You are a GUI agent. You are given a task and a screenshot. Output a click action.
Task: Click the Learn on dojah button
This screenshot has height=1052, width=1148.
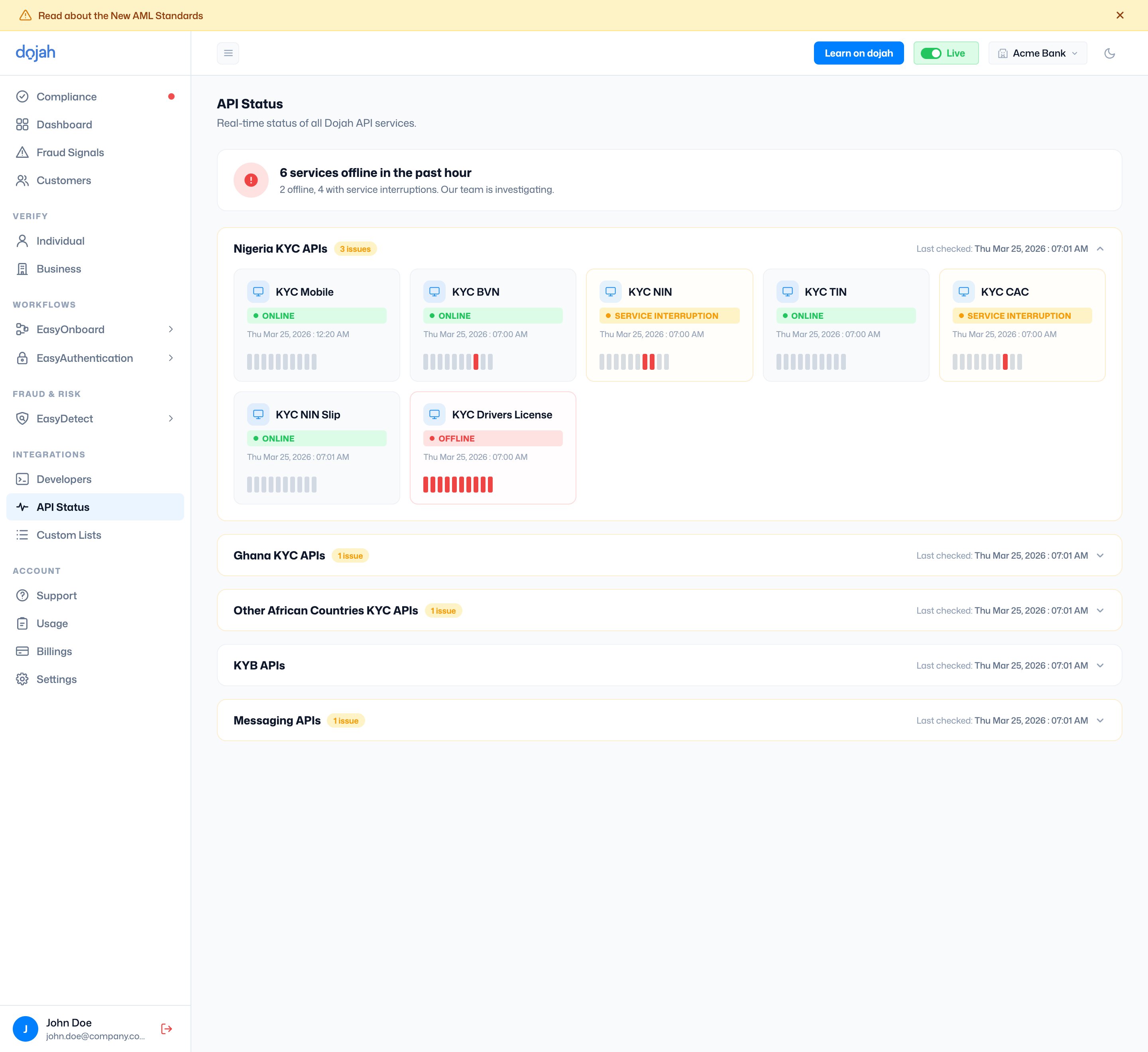[858, 53]
